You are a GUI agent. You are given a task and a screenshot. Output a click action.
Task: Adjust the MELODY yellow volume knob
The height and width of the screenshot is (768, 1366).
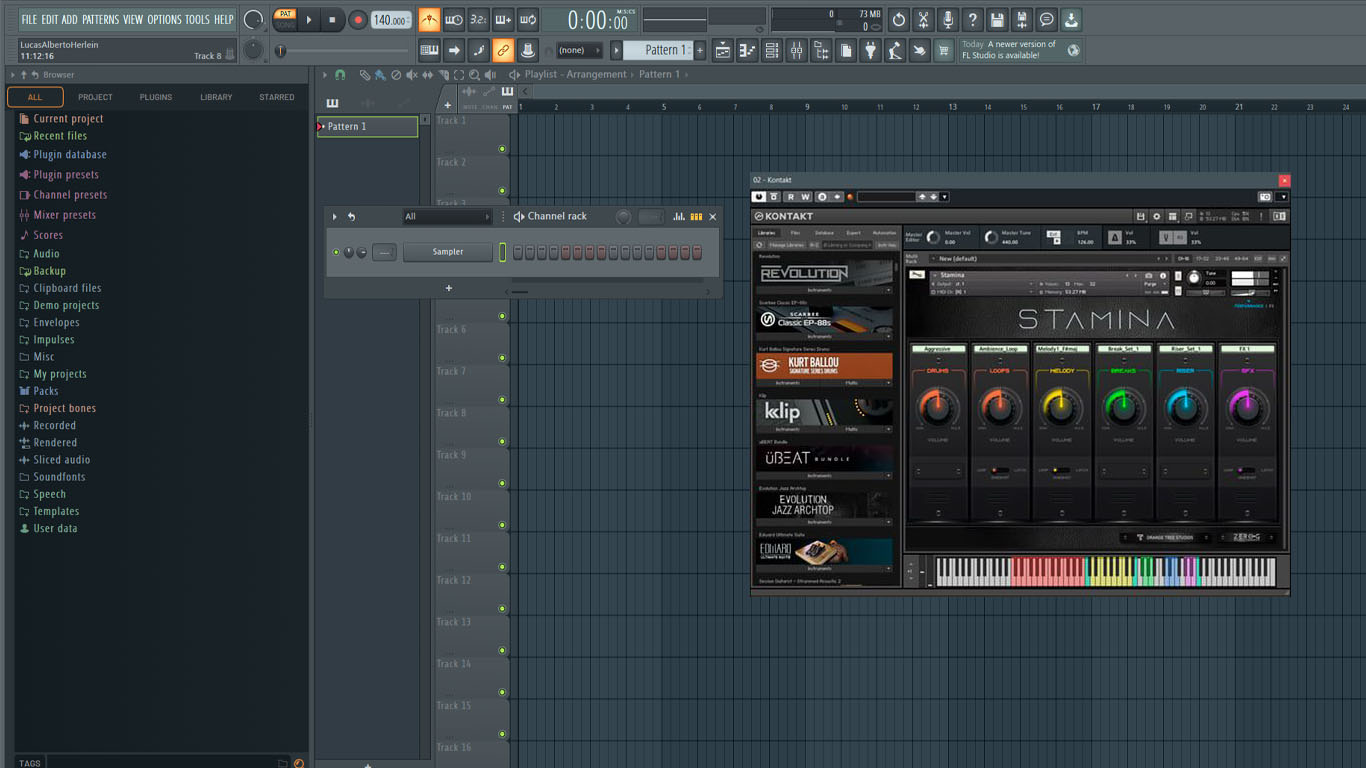pos(1061,406)
